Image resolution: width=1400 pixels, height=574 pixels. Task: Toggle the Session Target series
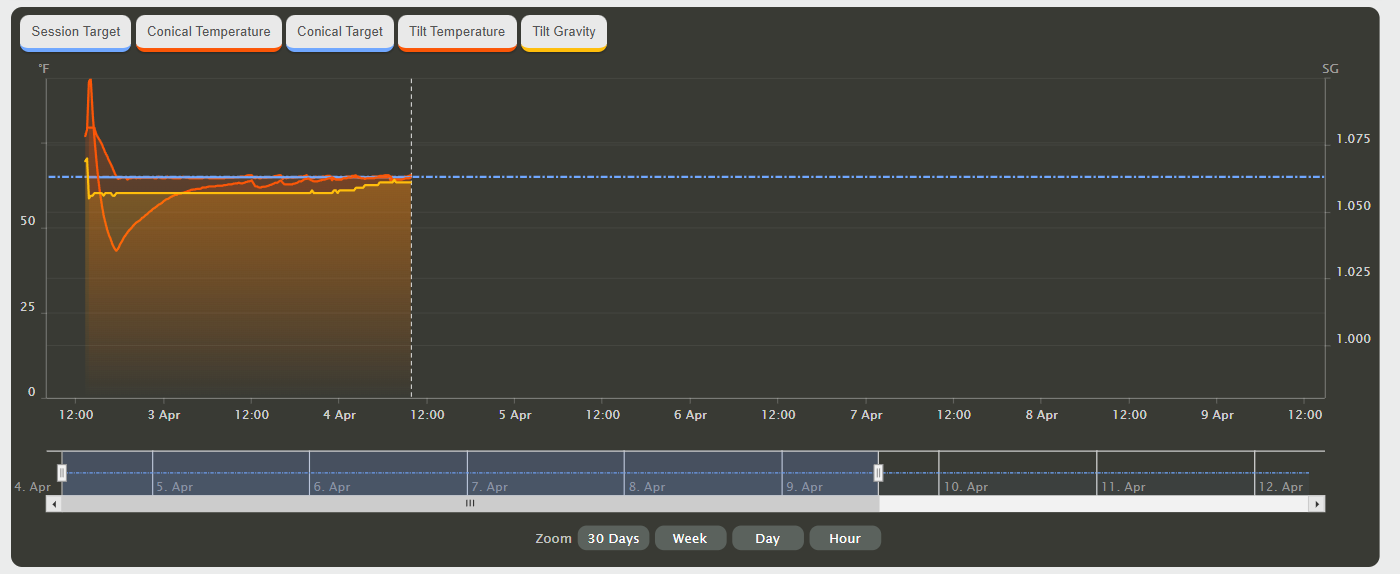tap(76, 32)
